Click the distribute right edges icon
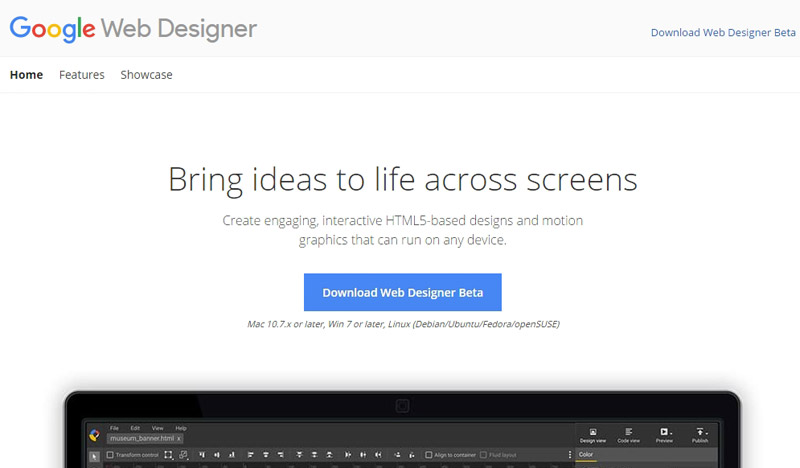The image size is (800, 468). tap(378, 455)
